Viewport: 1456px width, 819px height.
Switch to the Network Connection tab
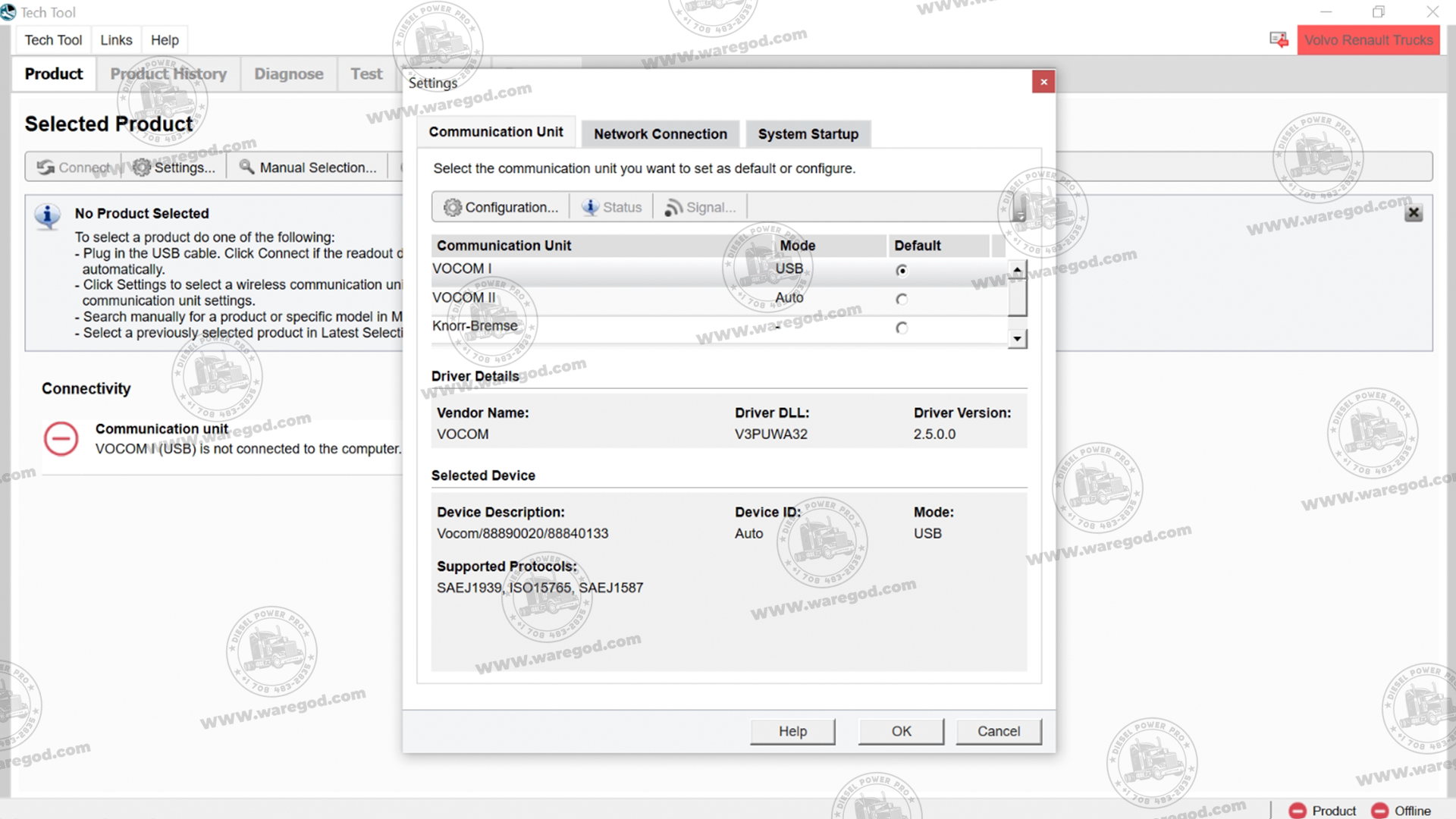point(660,133)
